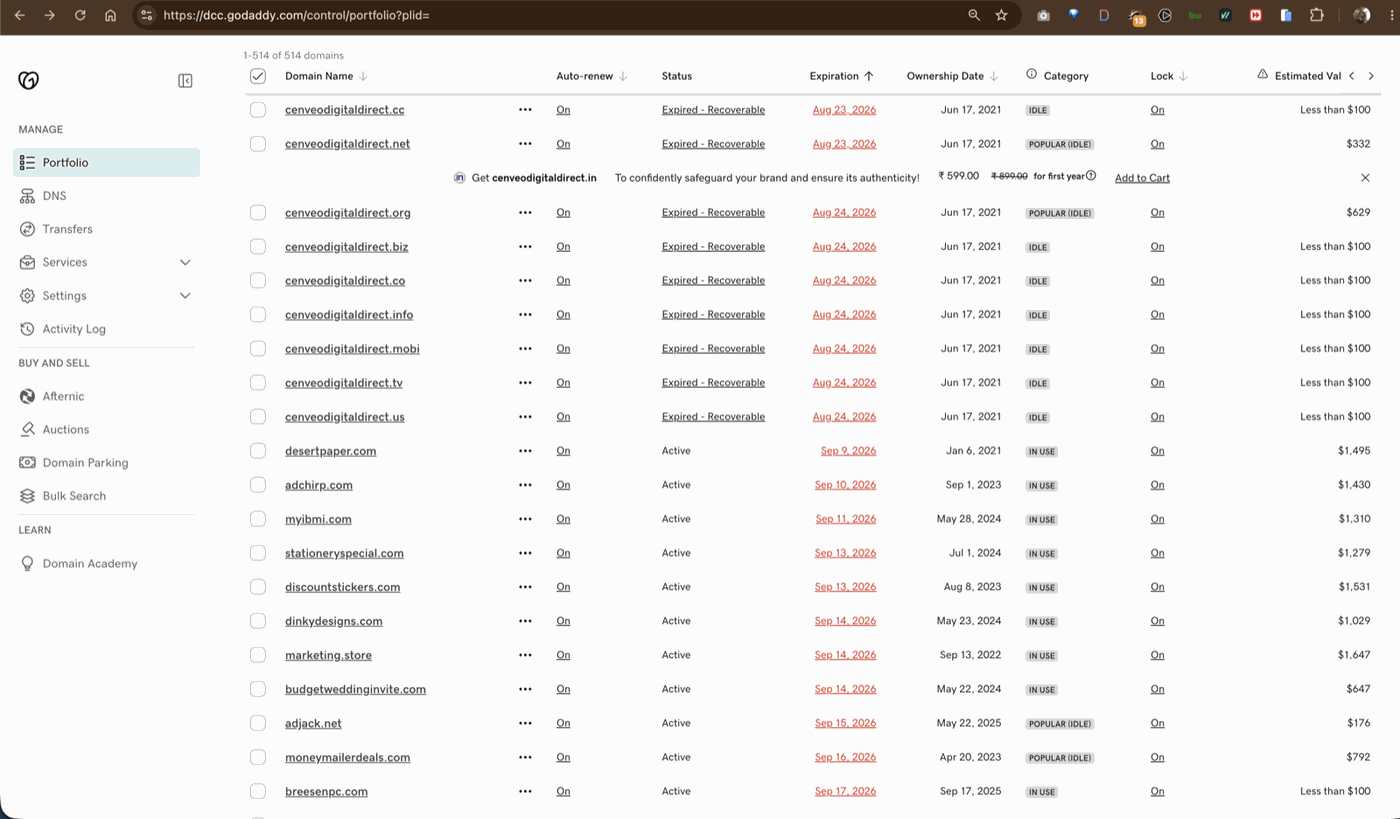Screen dimensions: 1400x819
Task: Show the previous columns with left chevron
Action: 1352,76
